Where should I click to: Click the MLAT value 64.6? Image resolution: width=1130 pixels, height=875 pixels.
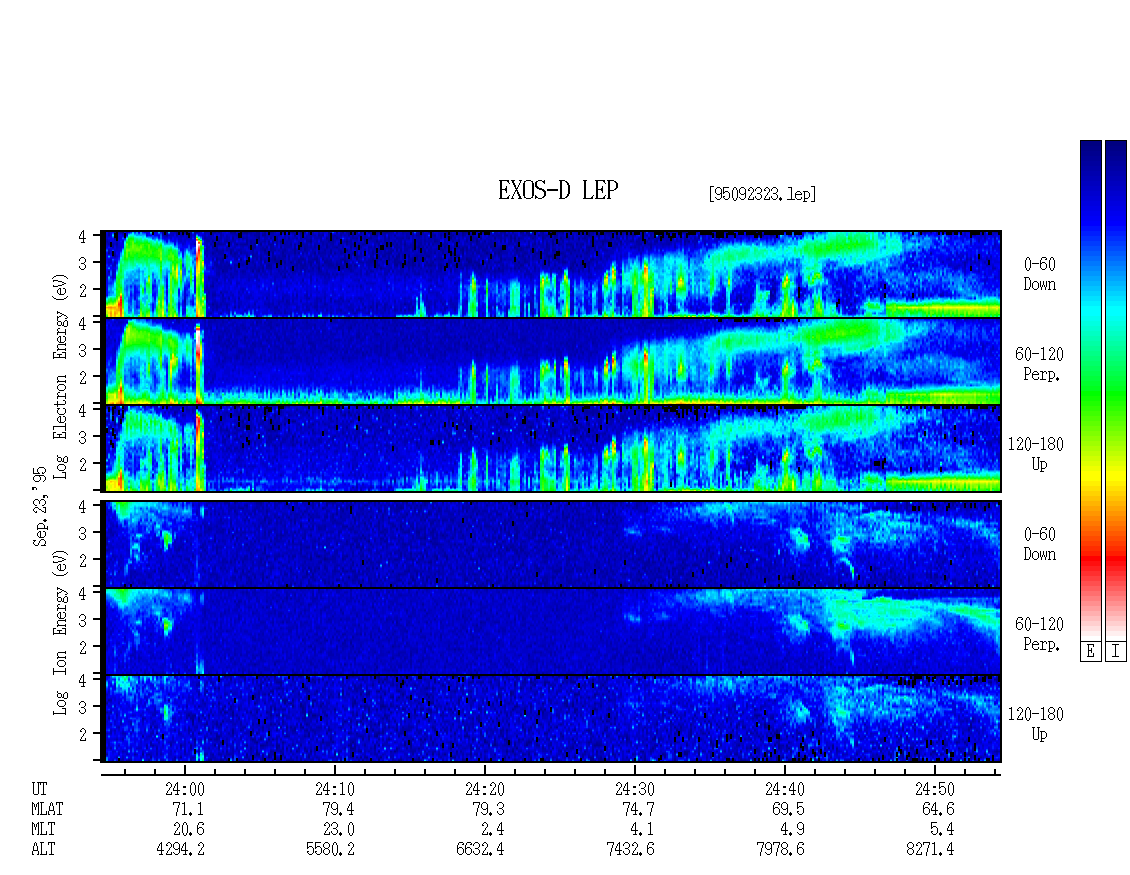tap(938, 809)
